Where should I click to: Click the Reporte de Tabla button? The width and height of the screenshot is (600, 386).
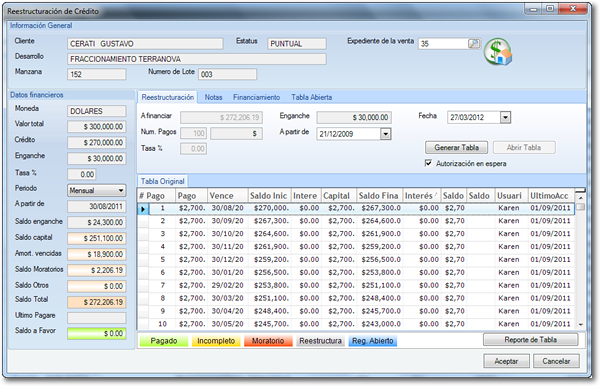pos(530,340)
